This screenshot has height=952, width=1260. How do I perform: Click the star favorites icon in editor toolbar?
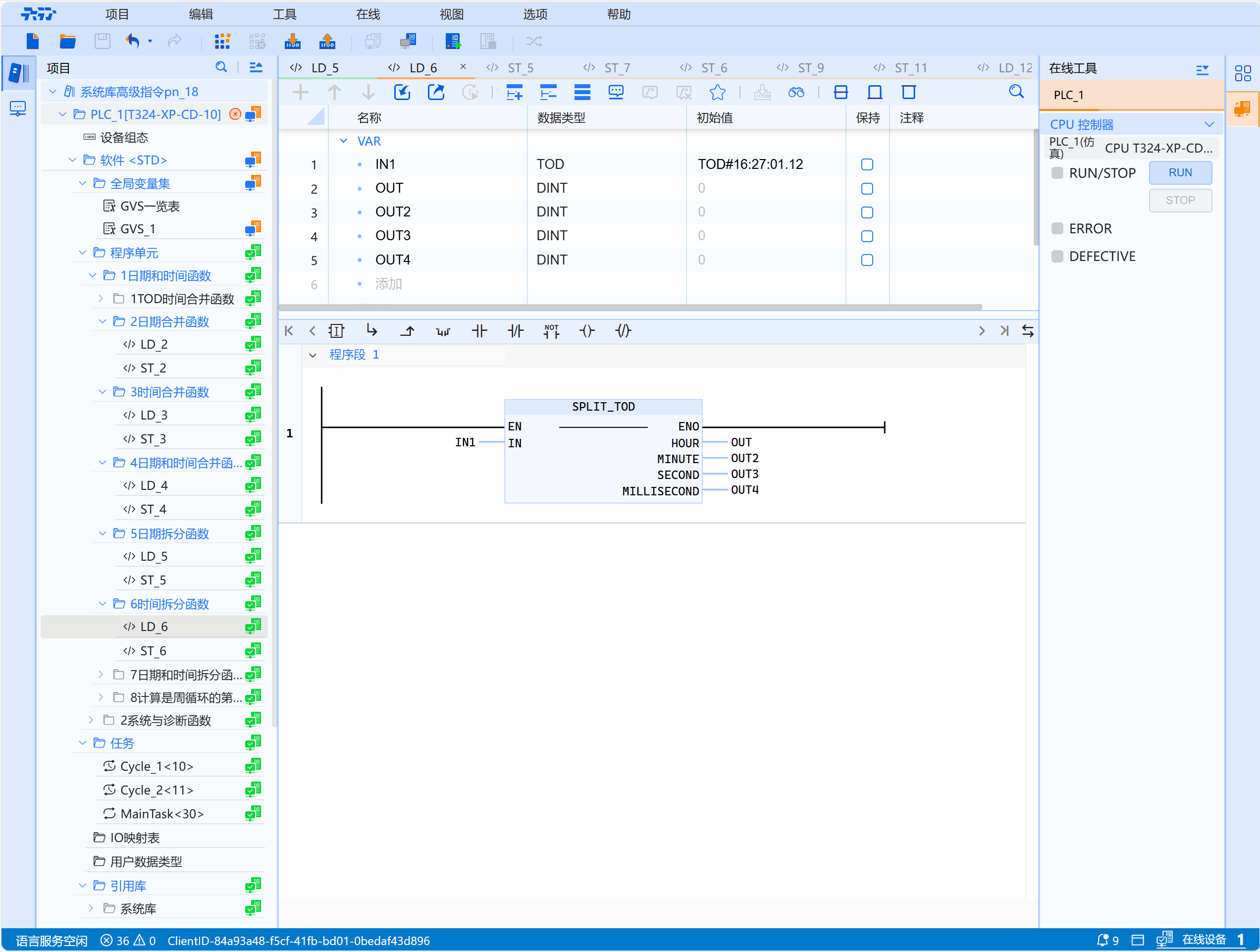point(717,92)
